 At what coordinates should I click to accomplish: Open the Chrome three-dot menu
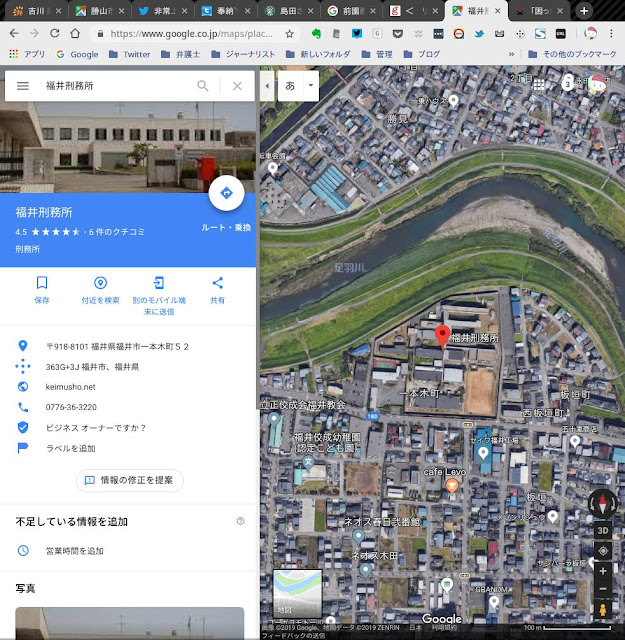pos(611,33)
